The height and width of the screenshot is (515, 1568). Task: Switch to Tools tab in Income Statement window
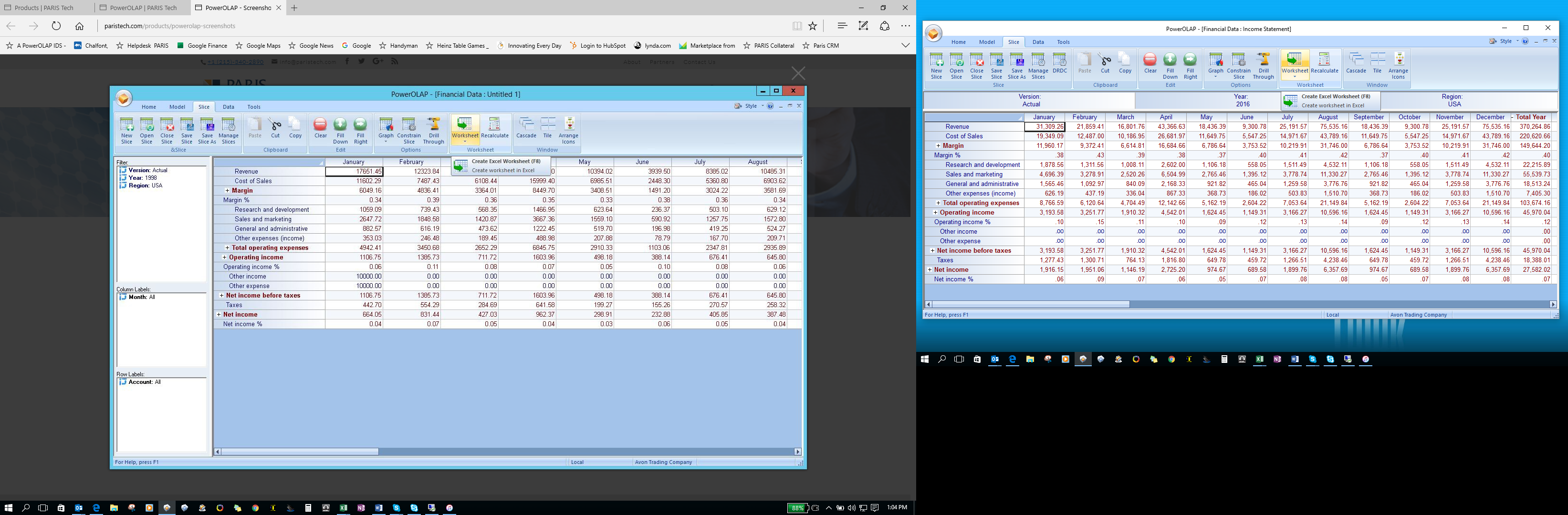(1063, 42)
